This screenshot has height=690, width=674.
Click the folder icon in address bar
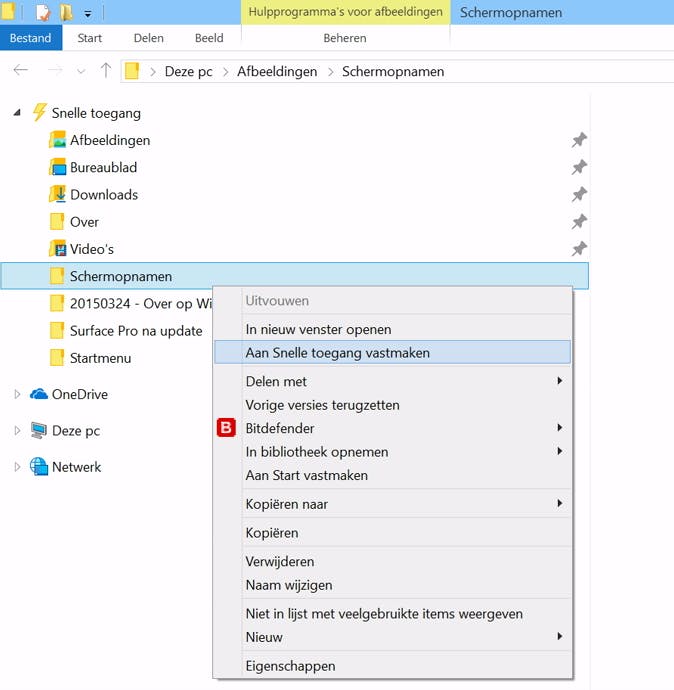click(x=132, y=71)
